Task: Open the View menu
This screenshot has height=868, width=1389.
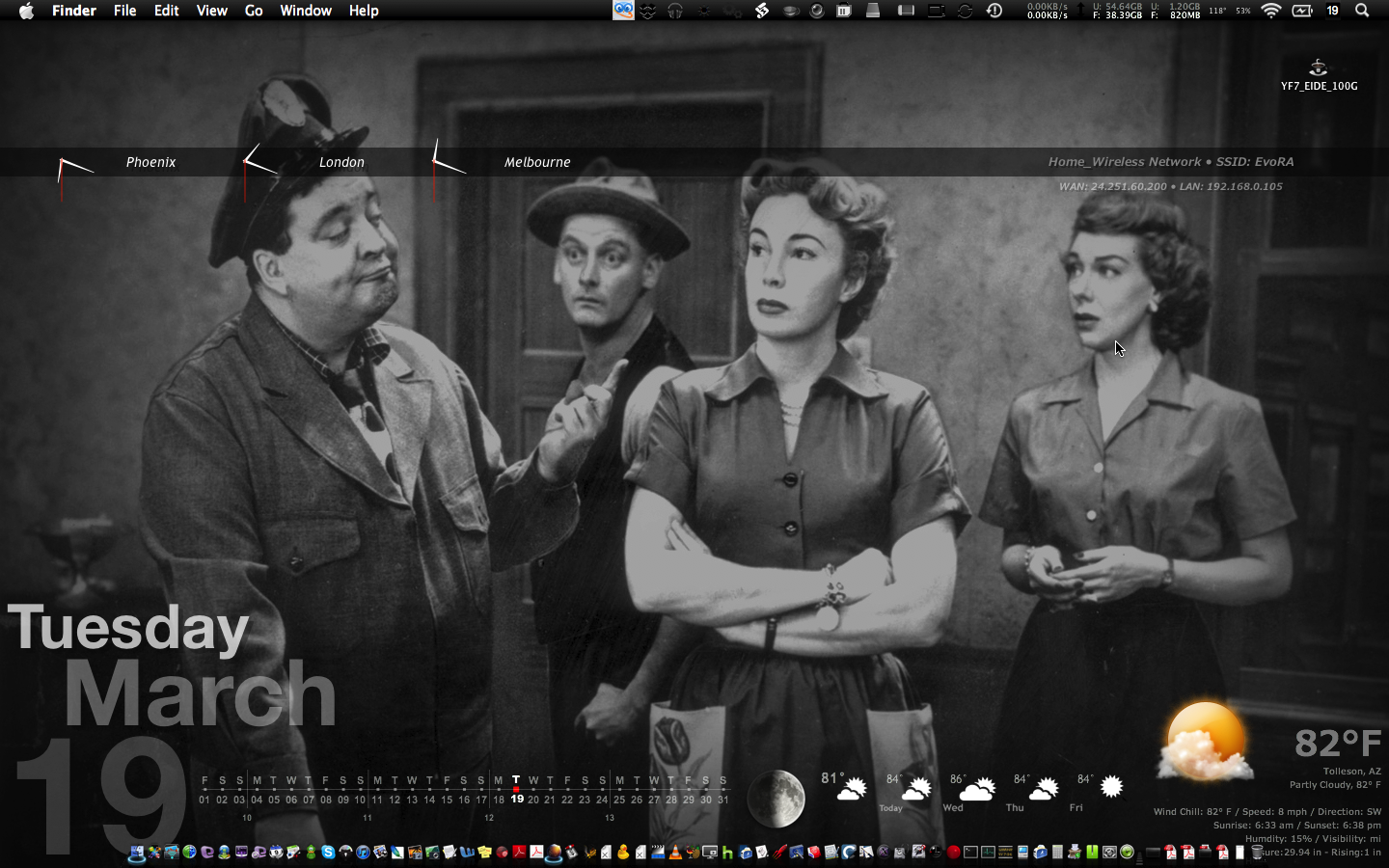Action: coord(211,11)
